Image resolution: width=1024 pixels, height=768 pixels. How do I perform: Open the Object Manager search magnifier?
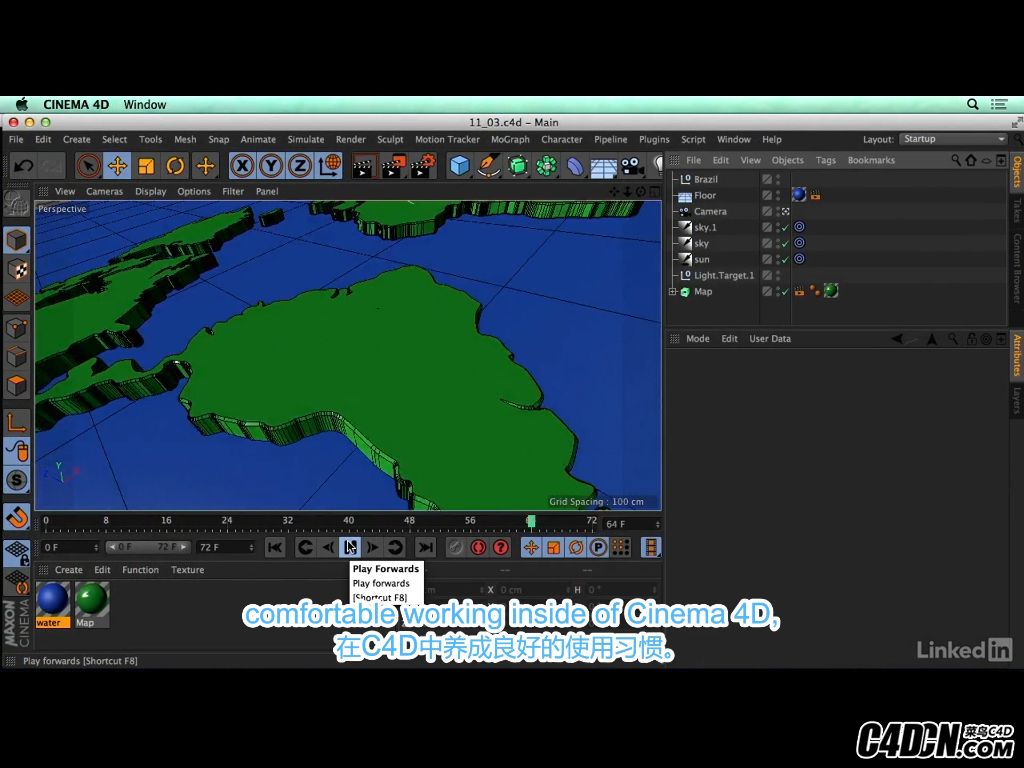(x=956, y=160)
